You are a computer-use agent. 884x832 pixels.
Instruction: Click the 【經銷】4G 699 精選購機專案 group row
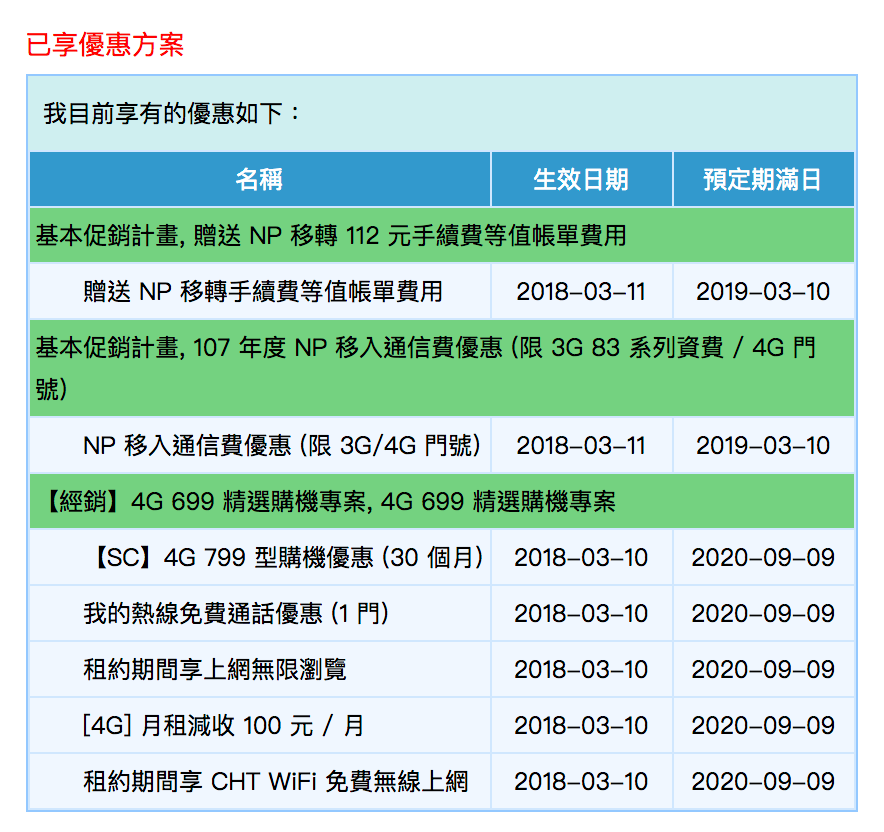tap(442, 501)
